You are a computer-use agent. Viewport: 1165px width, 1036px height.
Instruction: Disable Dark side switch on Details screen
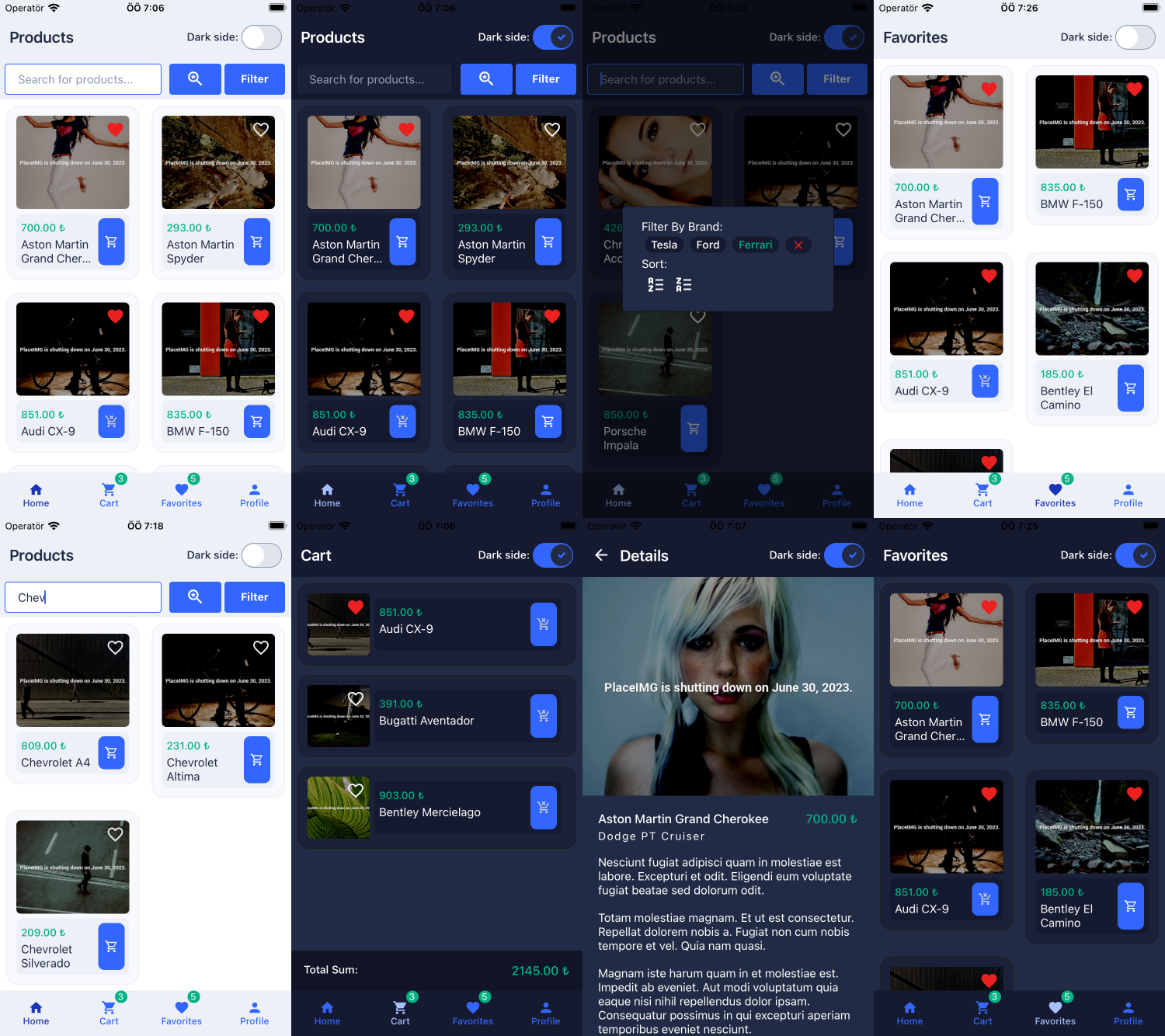pos(844,555)
